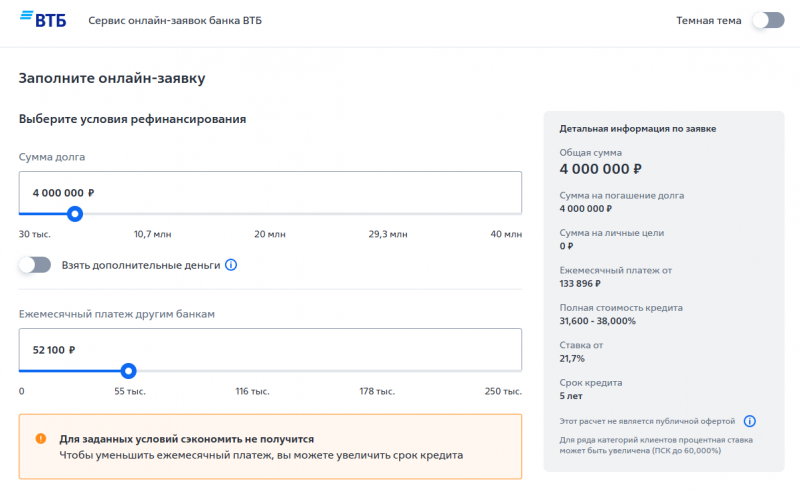Click 'Сервис онлайн-заявок банка ВТБ' header text
Screen dimensions: 800x492
point(175,21)
